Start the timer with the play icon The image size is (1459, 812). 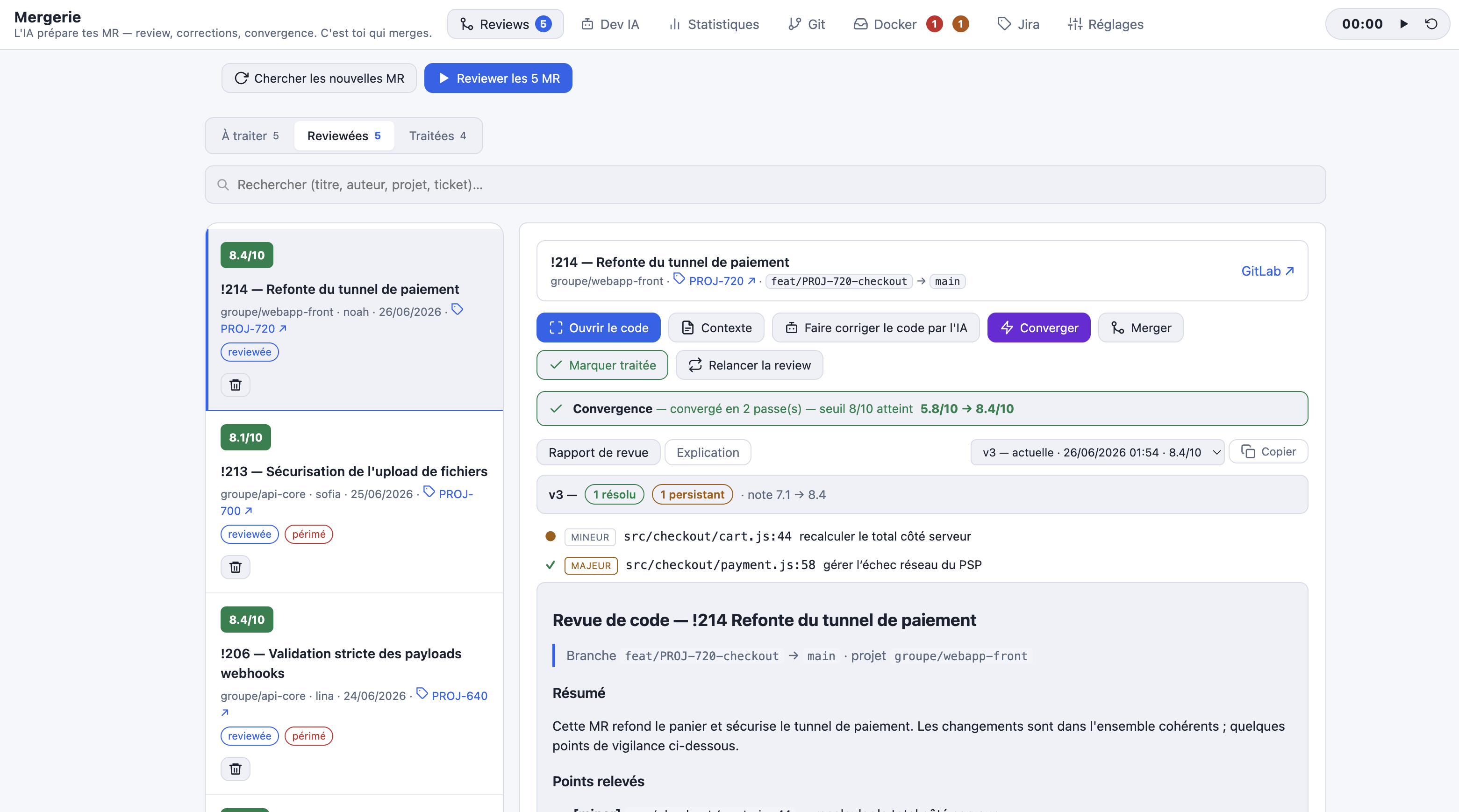[x=1403, y=24]
